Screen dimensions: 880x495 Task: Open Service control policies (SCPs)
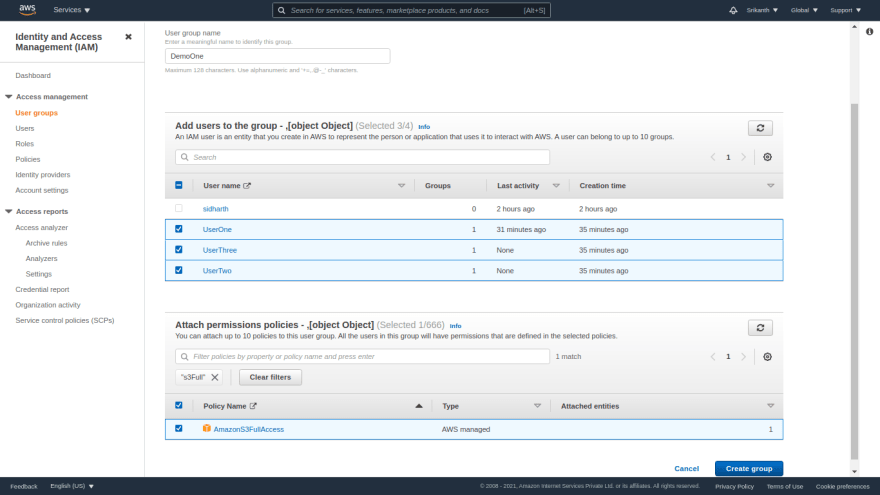(x=65, y=320)
